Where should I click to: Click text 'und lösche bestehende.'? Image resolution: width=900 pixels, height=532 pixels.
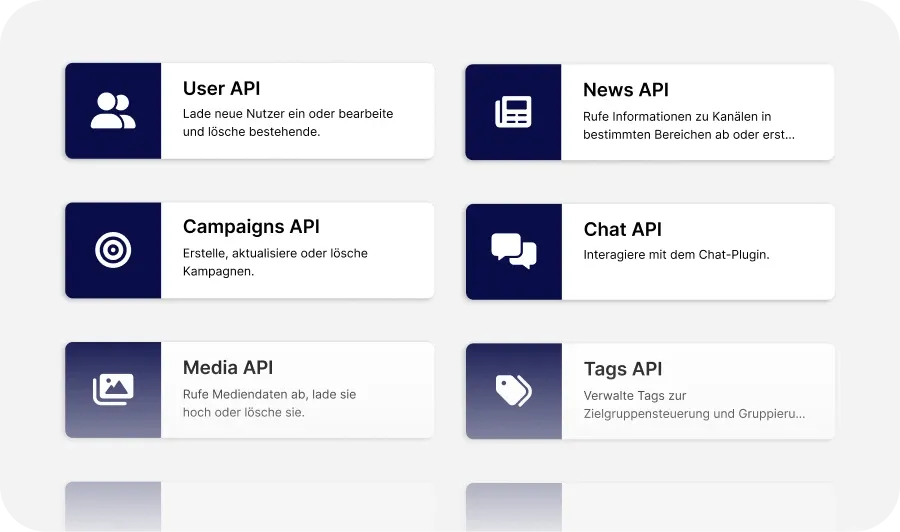click(251, 131)
